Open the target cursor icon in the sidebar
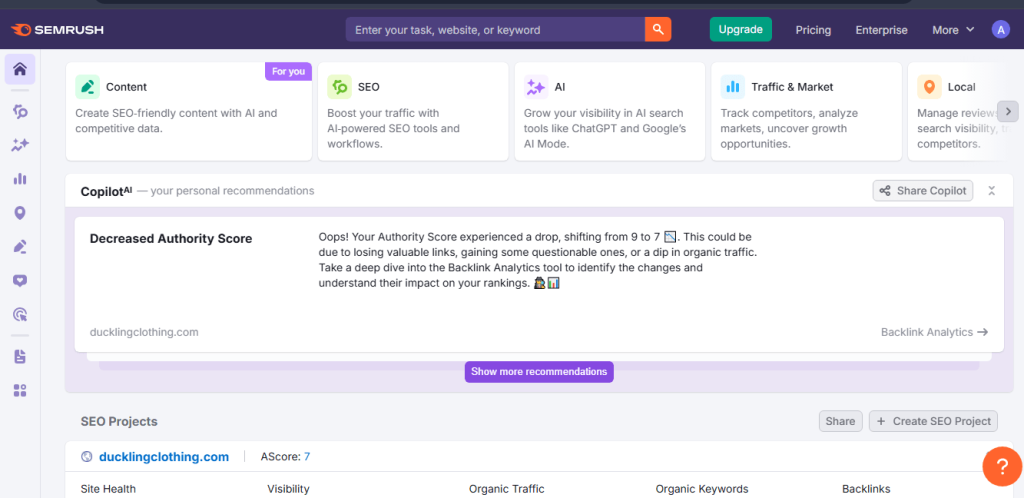 click(20, 315)
